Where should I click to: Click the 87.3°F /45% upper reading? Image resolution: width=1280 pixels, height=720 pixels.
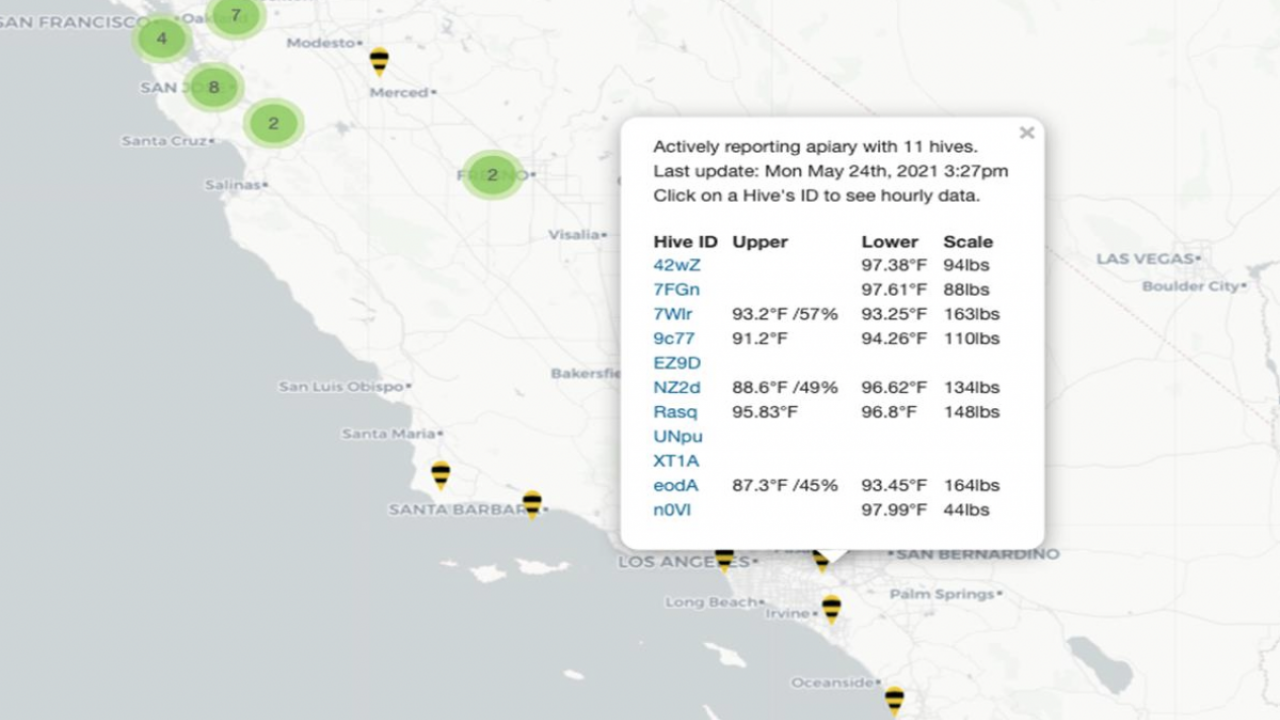pos(785,486)
